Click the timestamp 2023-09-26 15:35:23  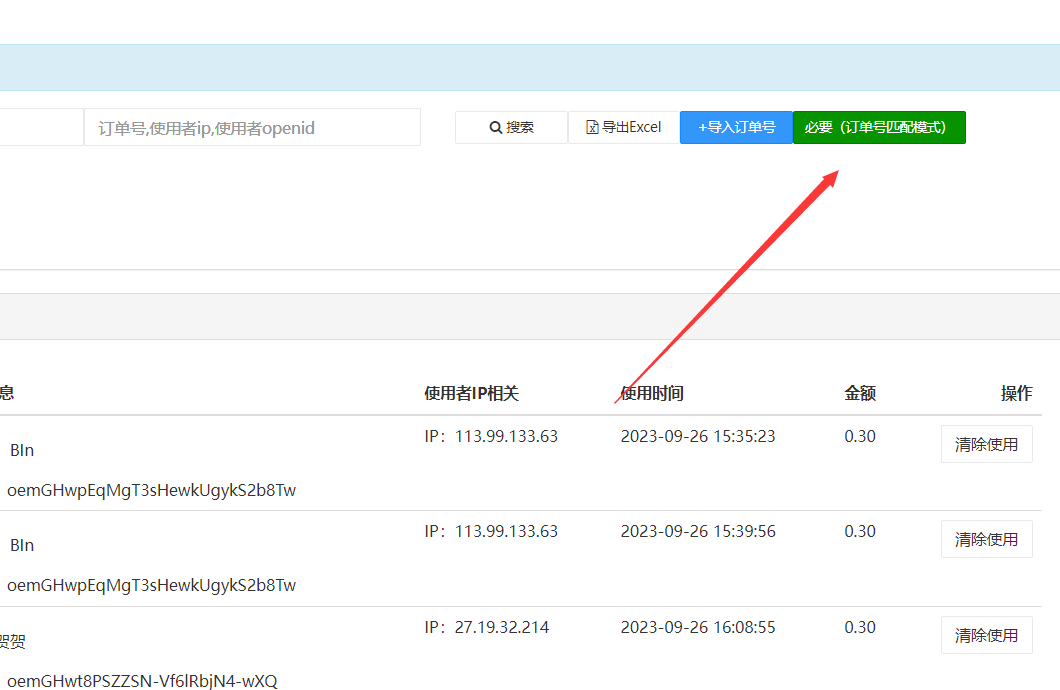[x=698, y=437]
